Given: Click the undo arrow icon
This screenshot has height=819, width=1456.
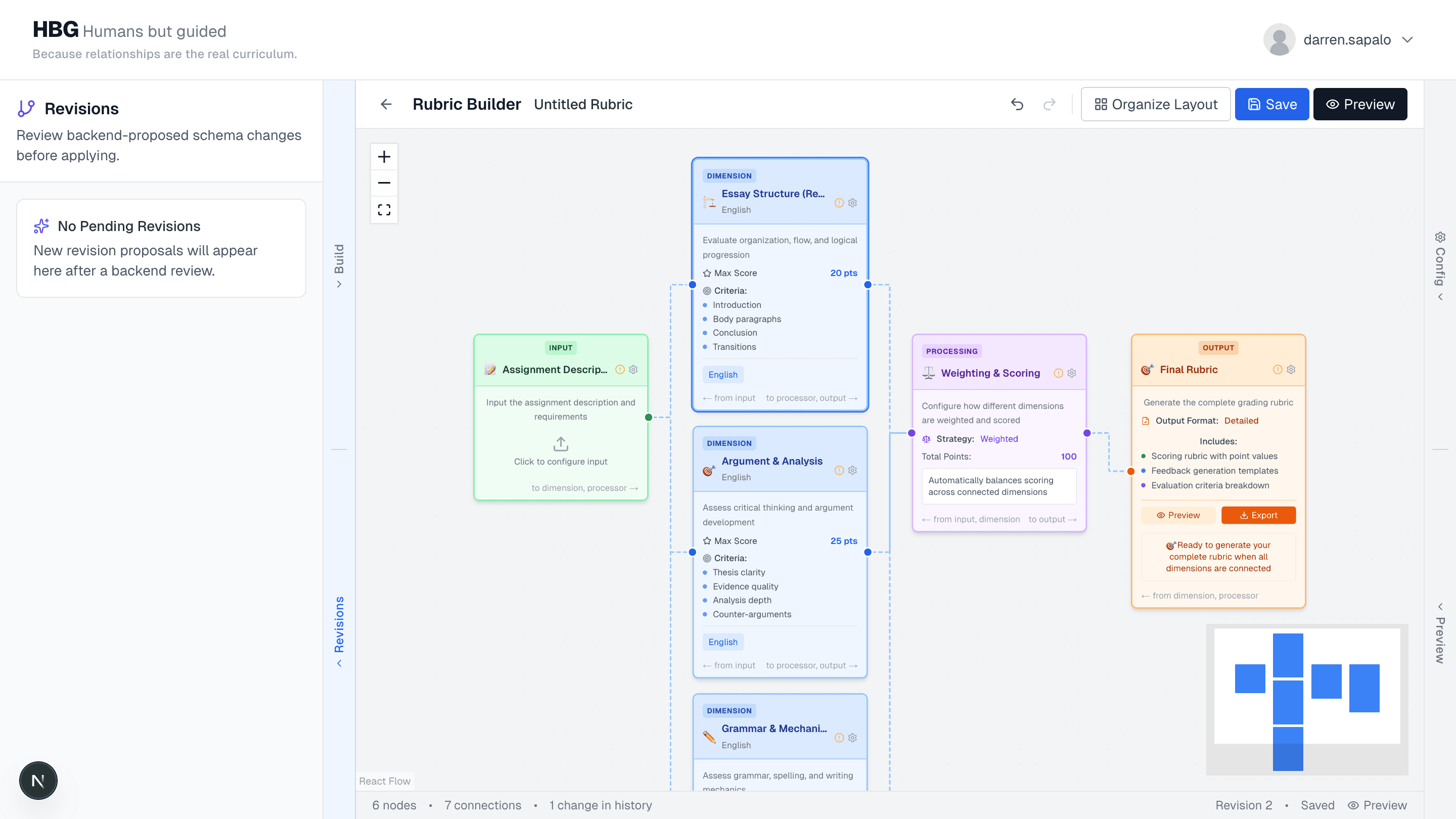Looking at the screenshot, I should point(1017,104).
